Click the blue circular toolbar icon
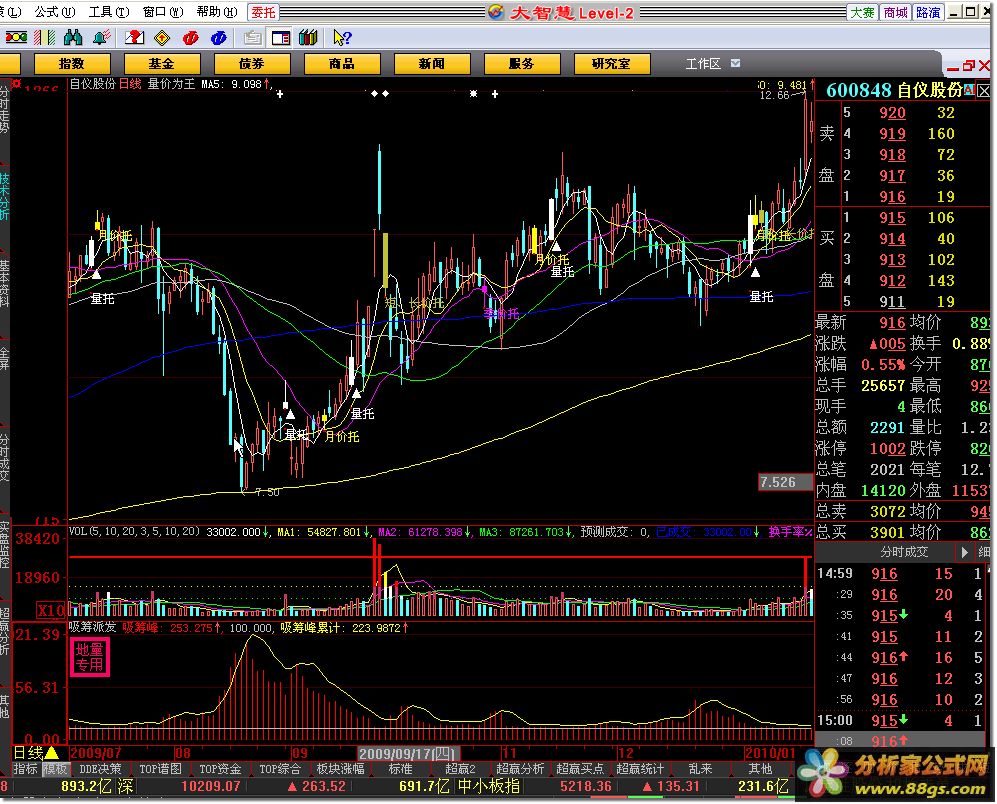Image resolution: width=997 pixels, height=804 pixels. pyautogui.click(x=218, y=38)
